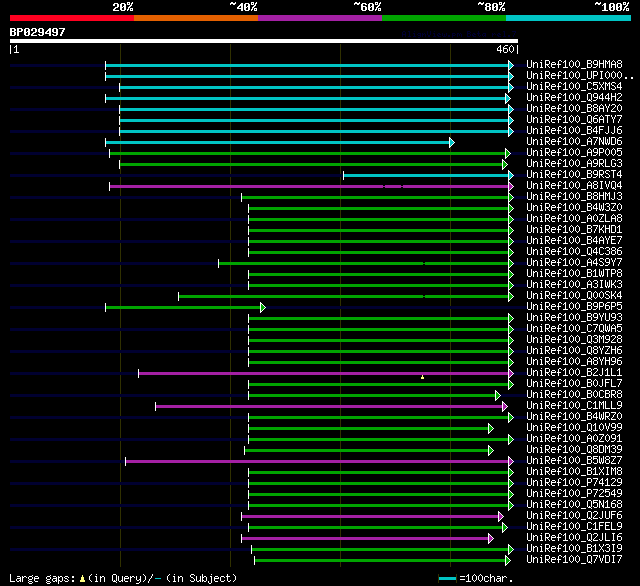640x586 pixels.
Task: Click the UniRef100_B1WTP8 label
Action: pos(574,274)
